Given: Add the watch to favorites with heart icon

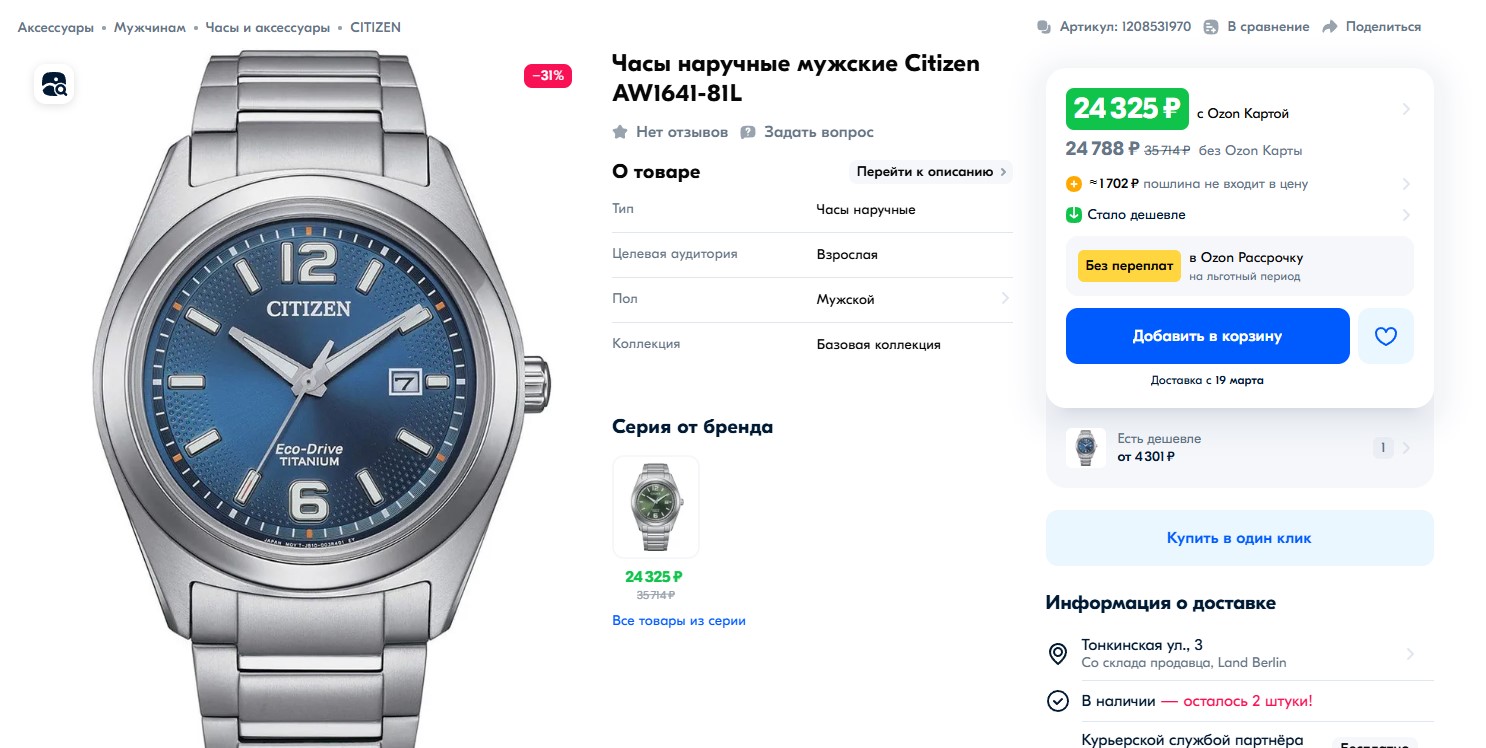Looking at the screenshot, I should click(1385, 336).
